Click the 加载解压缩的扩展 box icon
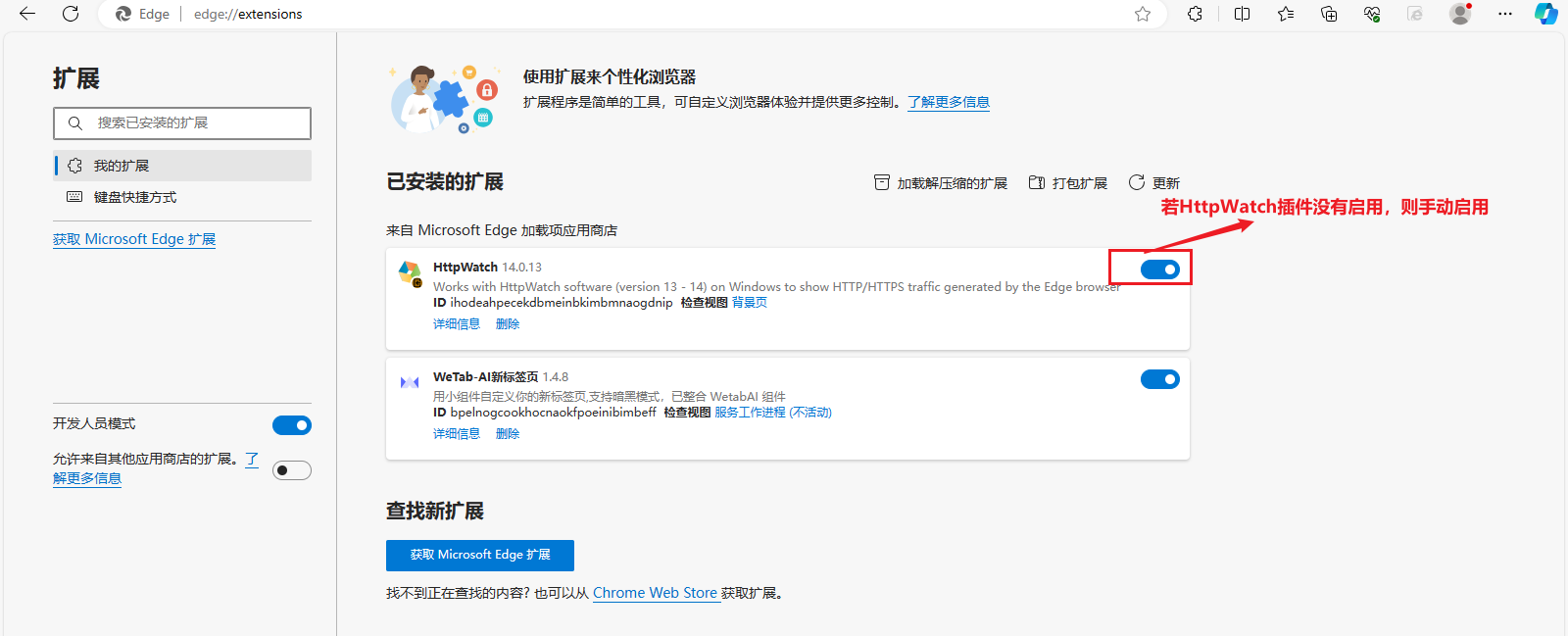Screen dimensions: 1568x636 (882, 182)
